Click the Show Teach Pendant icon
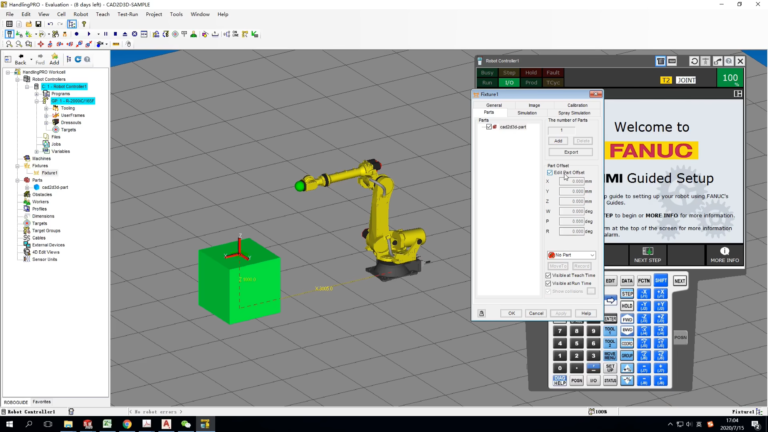This screenshot has height=432, width=768. (x=9, y=34)
